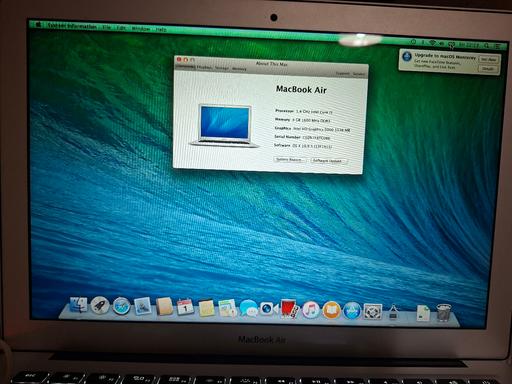Click the Graphics row in About This Mac
This screenshot has width=512, height=384.
point(312,129)
